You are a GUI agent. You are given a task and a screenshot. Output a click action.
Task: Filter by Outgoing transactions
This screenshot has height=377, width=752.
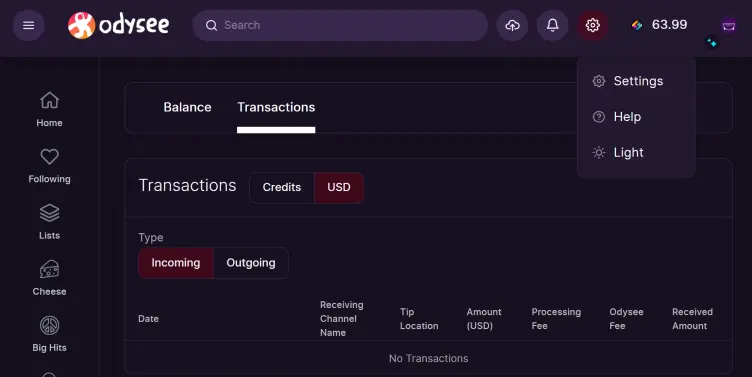[251, 263]
